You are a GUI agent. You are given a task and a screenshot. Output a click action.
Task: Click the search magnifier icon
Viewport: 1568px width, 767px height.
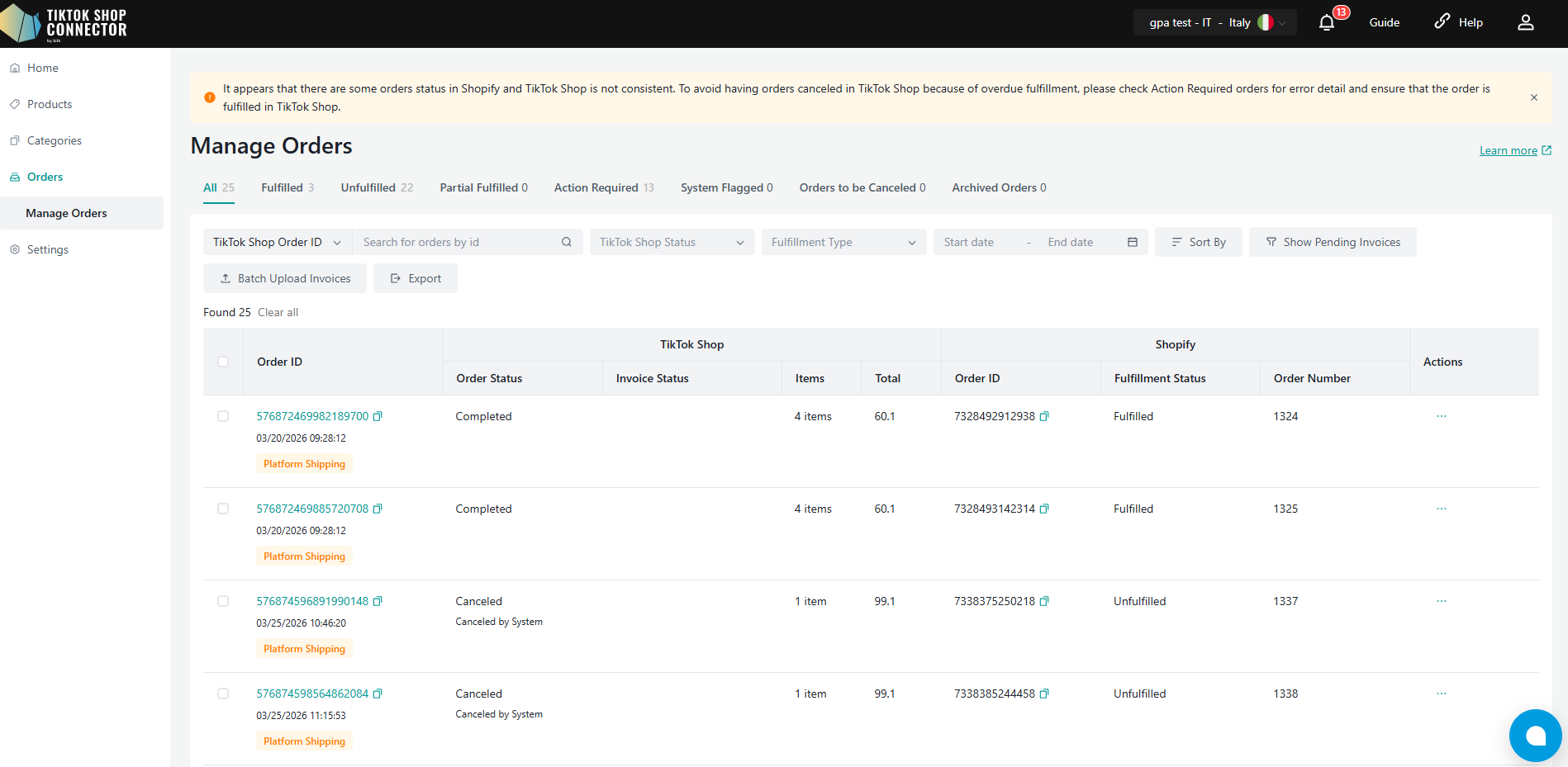(x=567, y=242)
